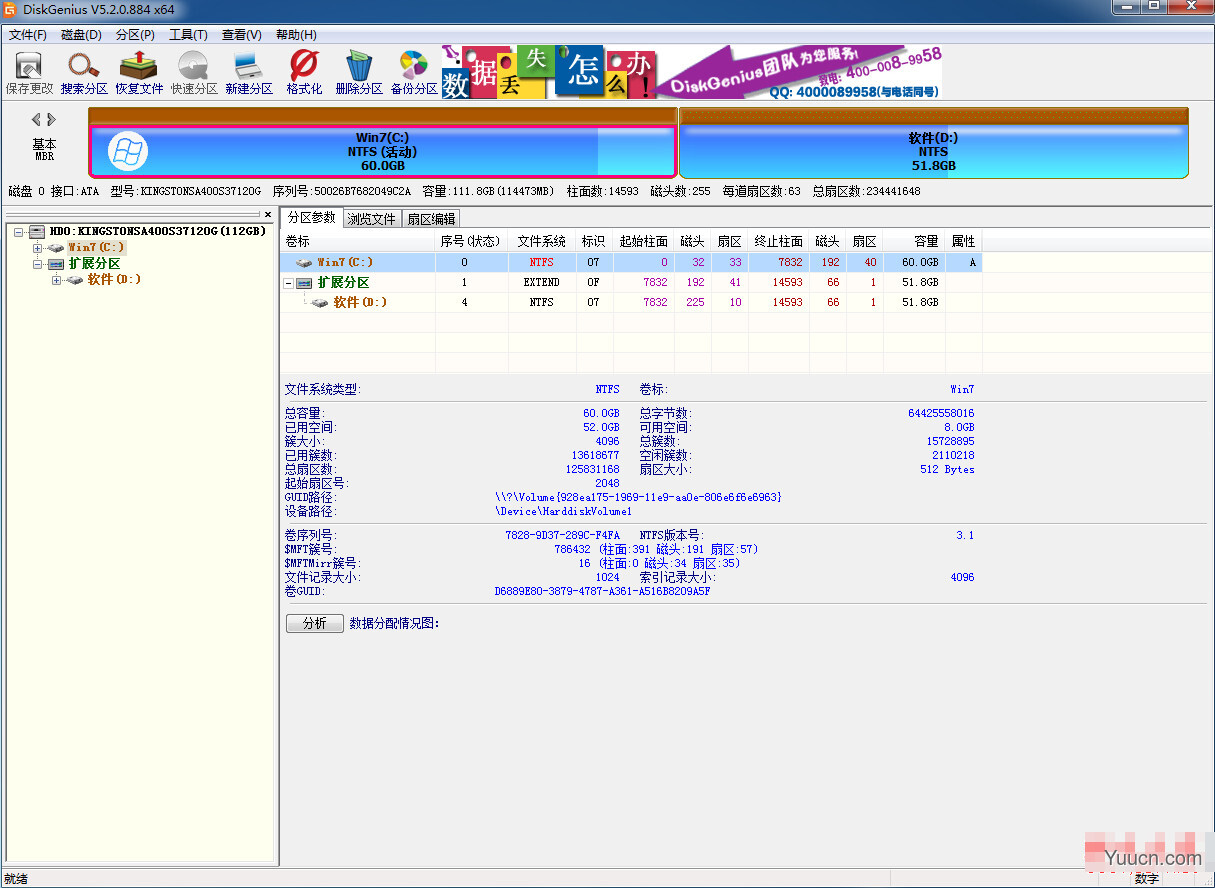Click volume GUID path value

tap(638, 497)
